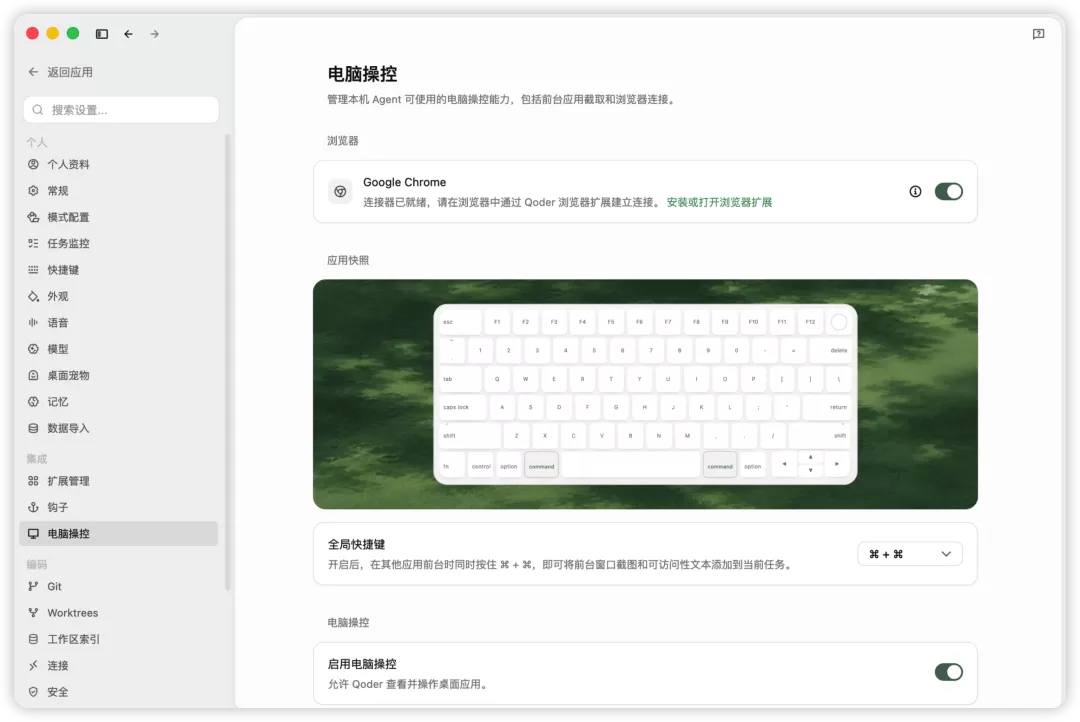This screenshot has height=722, width=1080.
Task: Click the keyboard illustration image
Action: (645, 394)
